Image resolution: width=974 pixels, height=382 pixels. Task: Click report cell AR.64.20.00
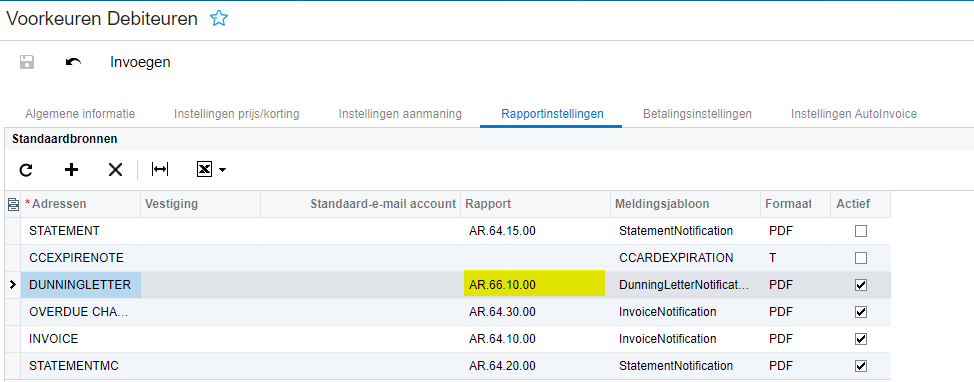coord(535,366)
